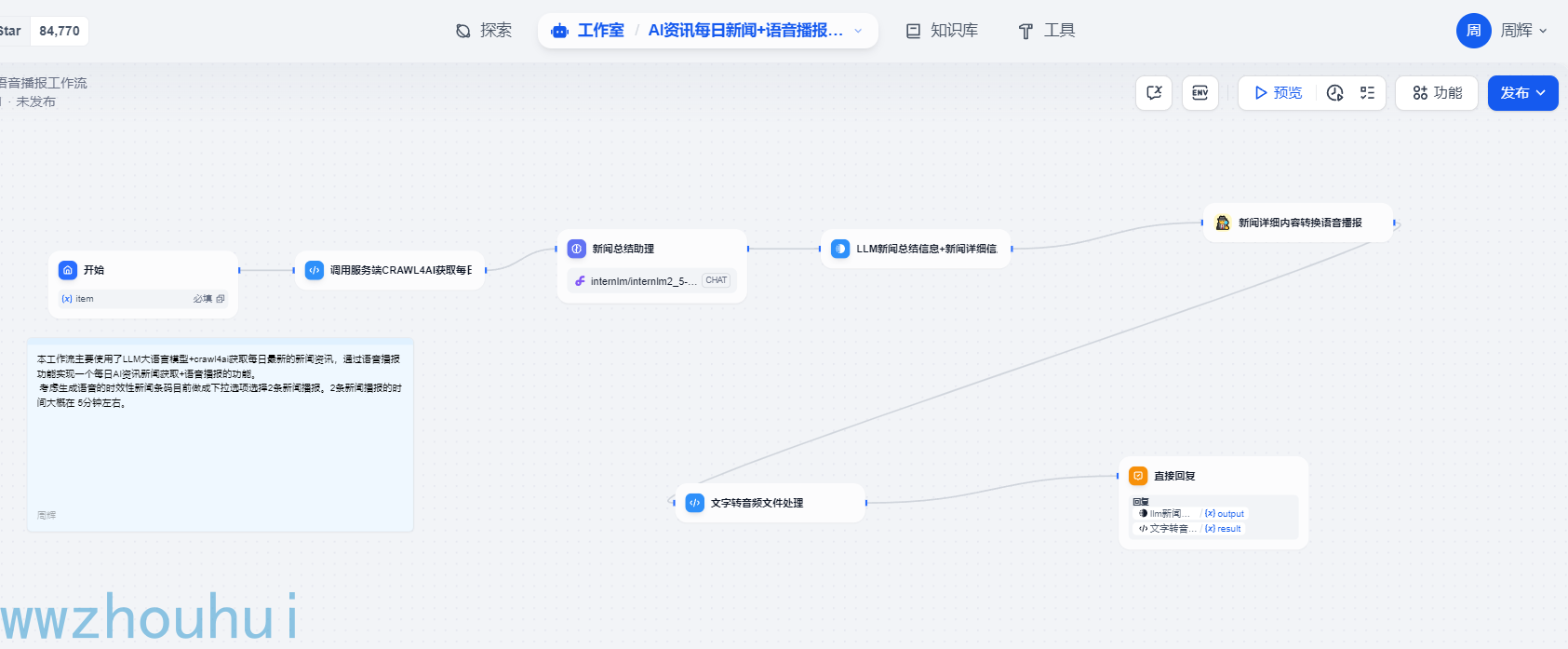Click the 文字转音频文件处理 node output handle
The image size is (1568, 649).
tap(865, 503)
